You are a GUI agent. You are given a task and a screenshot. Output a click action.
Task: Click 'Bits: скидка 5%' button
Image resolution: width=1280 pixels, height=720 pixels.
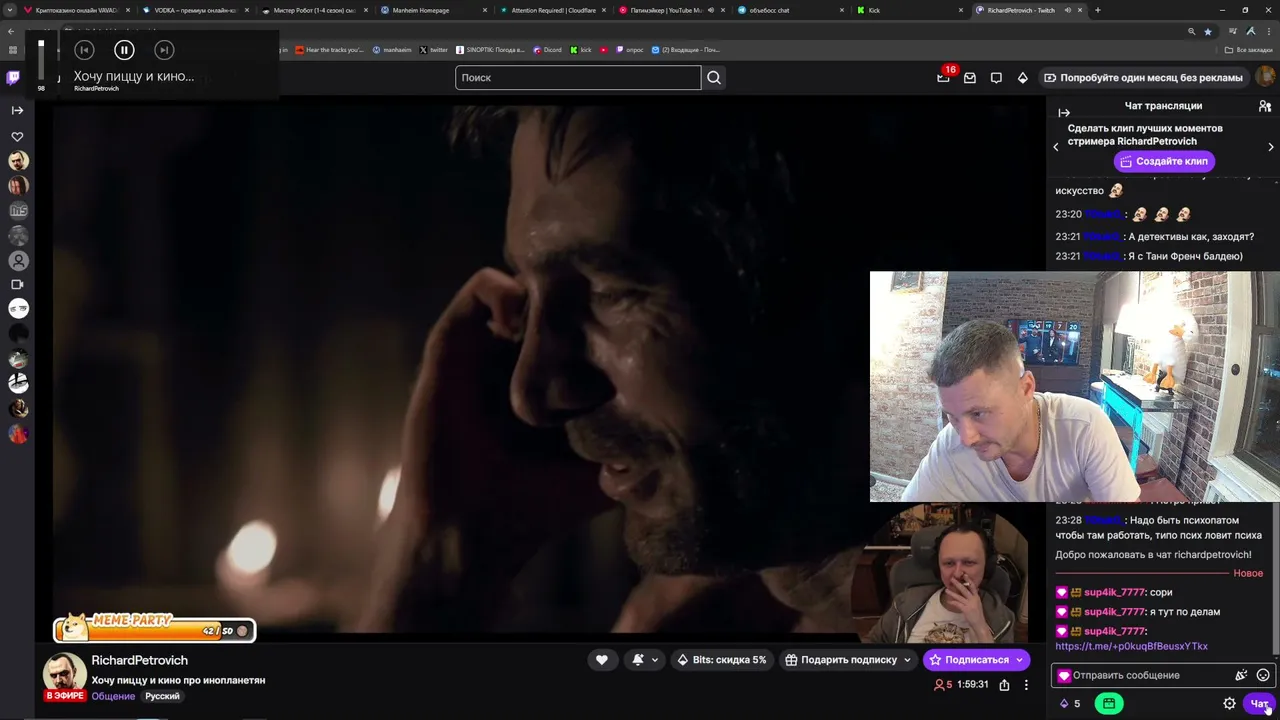(721, 659)
